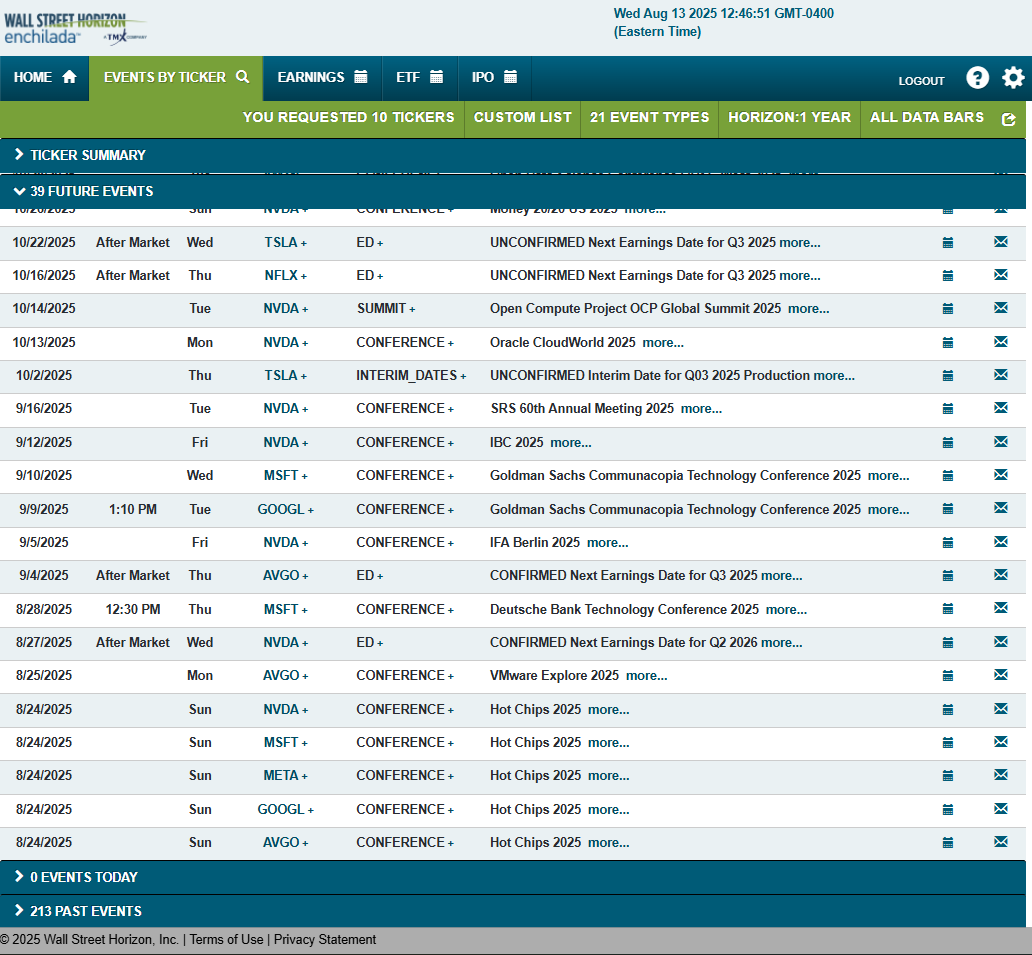
Task: Email the Oracle CloudWorld 2025 event
Action: point(1001,342)
